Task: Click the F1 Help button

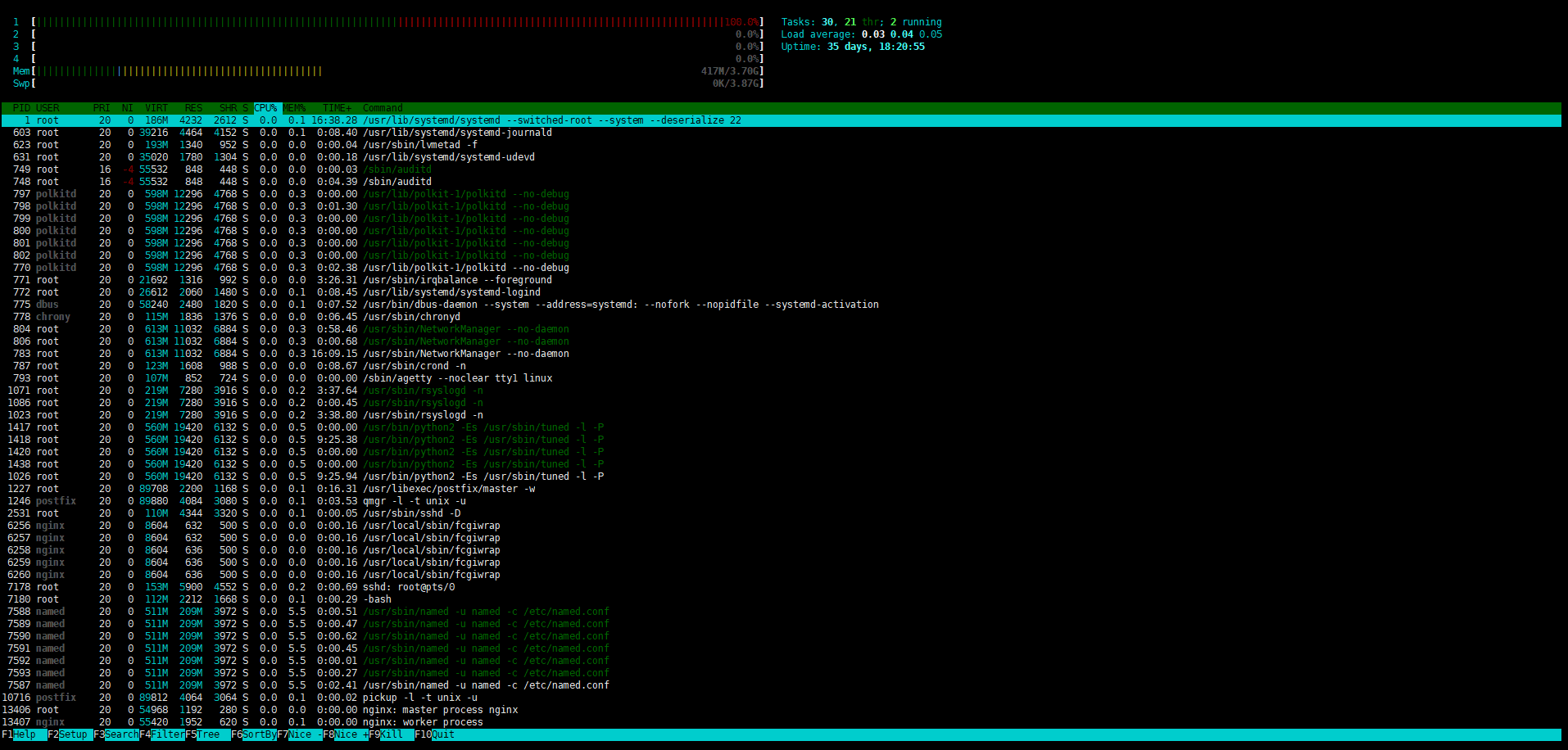Action: click(23, 734)
